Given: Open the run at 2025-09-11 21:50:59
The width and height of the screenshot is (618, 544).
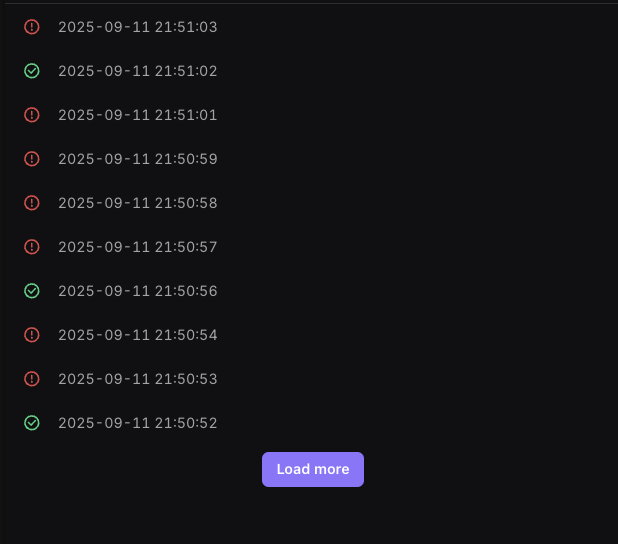Looking at the screenshot, I should [x=138, y=159].
